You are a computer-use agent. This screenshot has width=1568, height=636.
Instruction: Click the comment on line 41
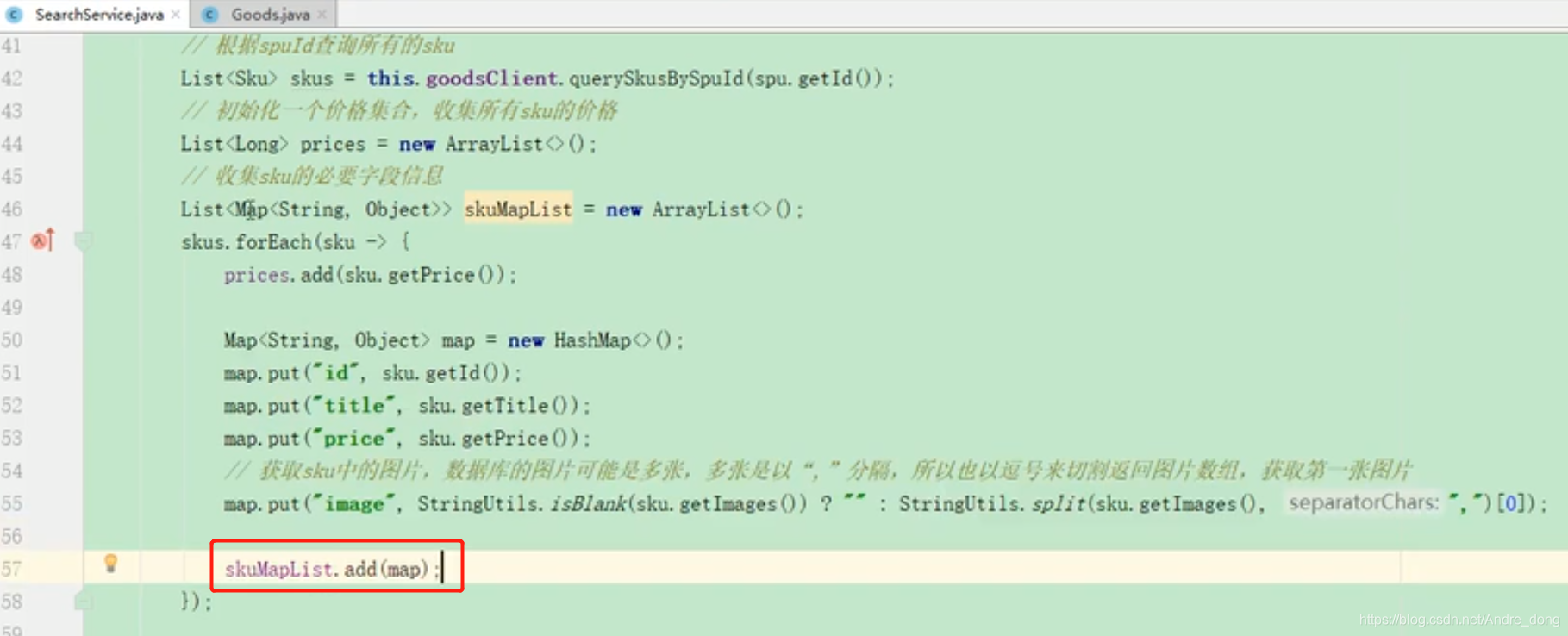(x=318, y=46)
